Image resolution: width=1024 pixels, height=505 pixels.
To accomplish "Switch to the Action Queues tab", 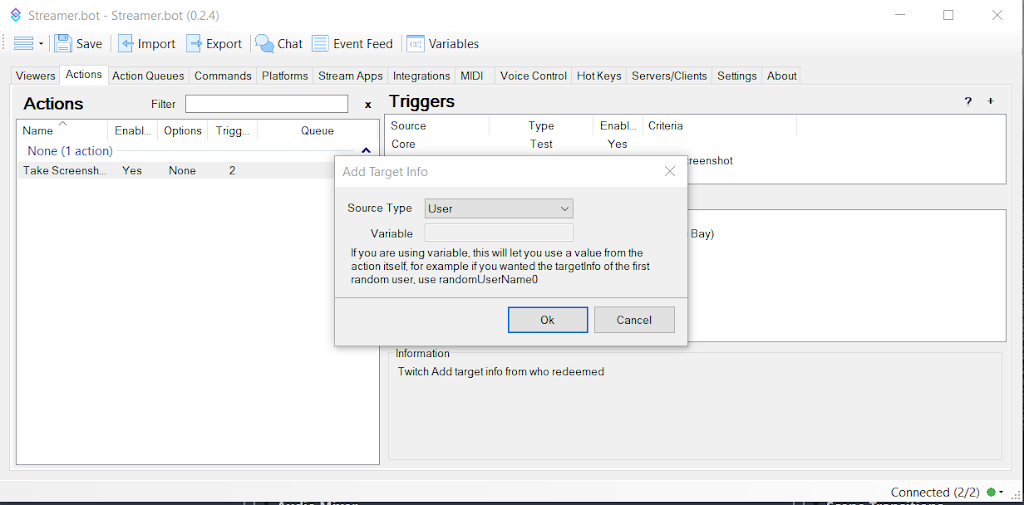I will coord(148,76).
